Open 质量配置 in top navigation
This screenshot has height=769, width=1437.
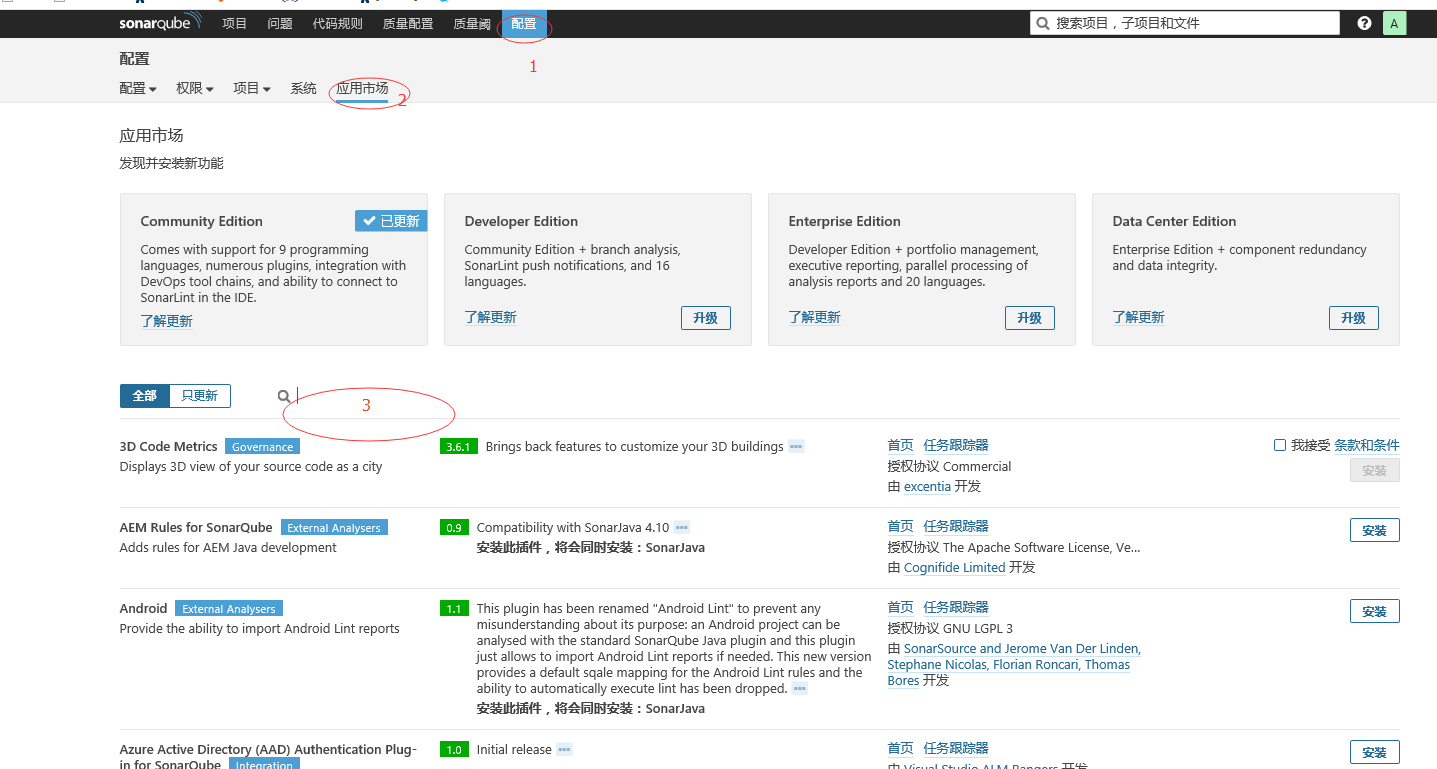pos(408,23)
